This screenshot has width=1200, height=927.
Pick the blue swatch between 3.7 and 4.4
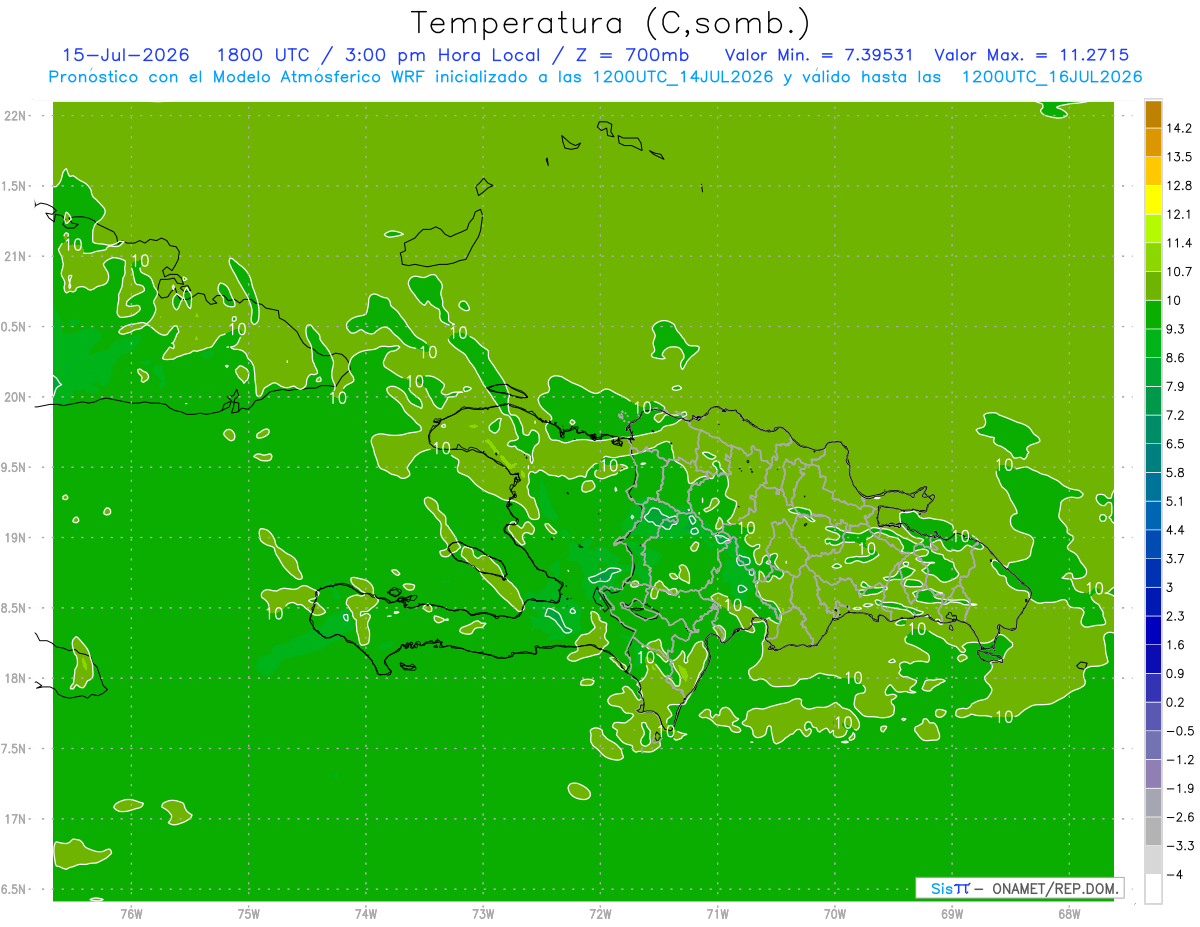pyautogui.click(x=1153, y=544)
